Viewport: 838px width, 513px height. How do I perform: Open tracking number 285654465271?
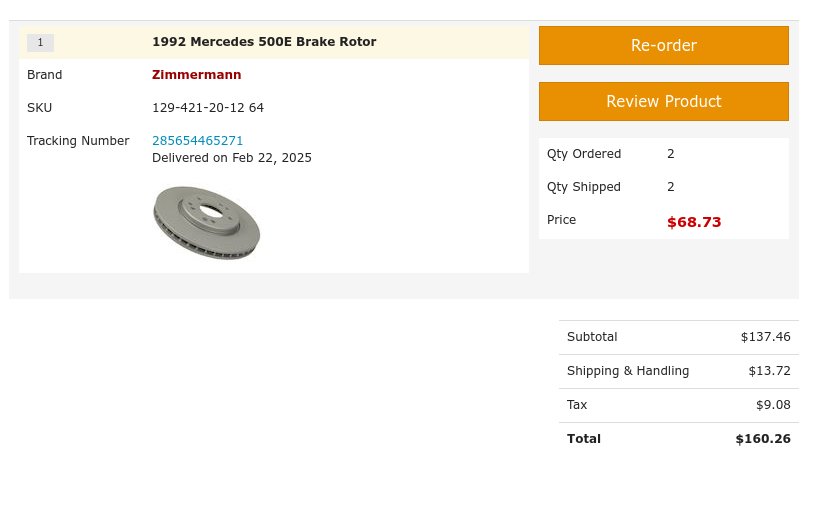click(197, 141)
